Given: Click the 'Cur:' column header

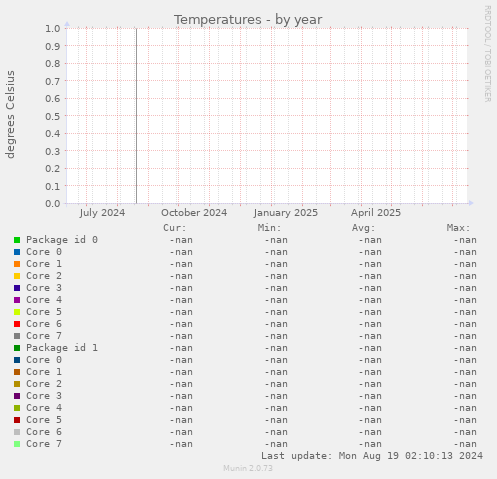Looking at the screenshot, I should point(175,228).
